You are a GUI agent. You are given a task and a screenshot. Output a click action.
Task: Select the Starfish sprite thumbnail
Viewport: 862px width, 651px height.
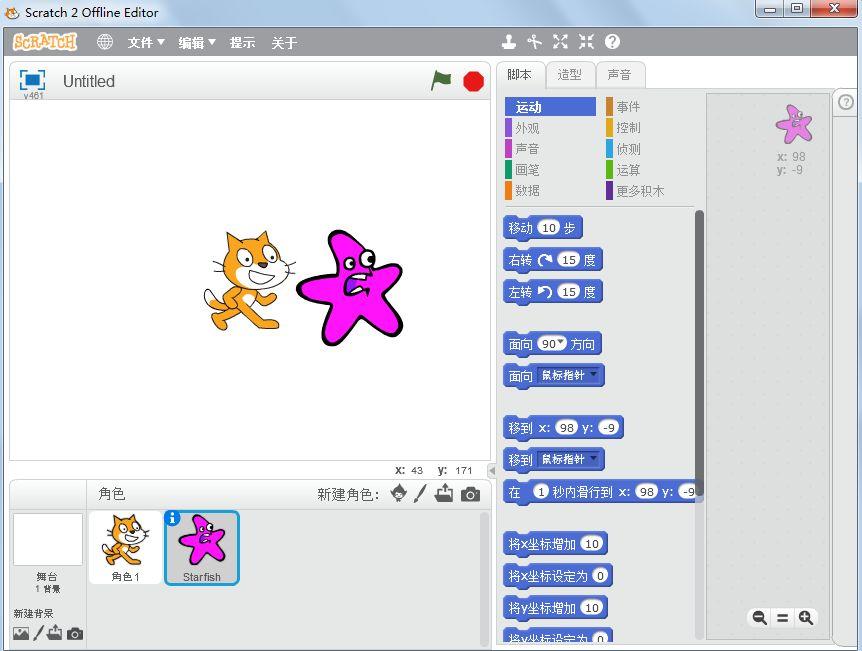click(202, 547)
